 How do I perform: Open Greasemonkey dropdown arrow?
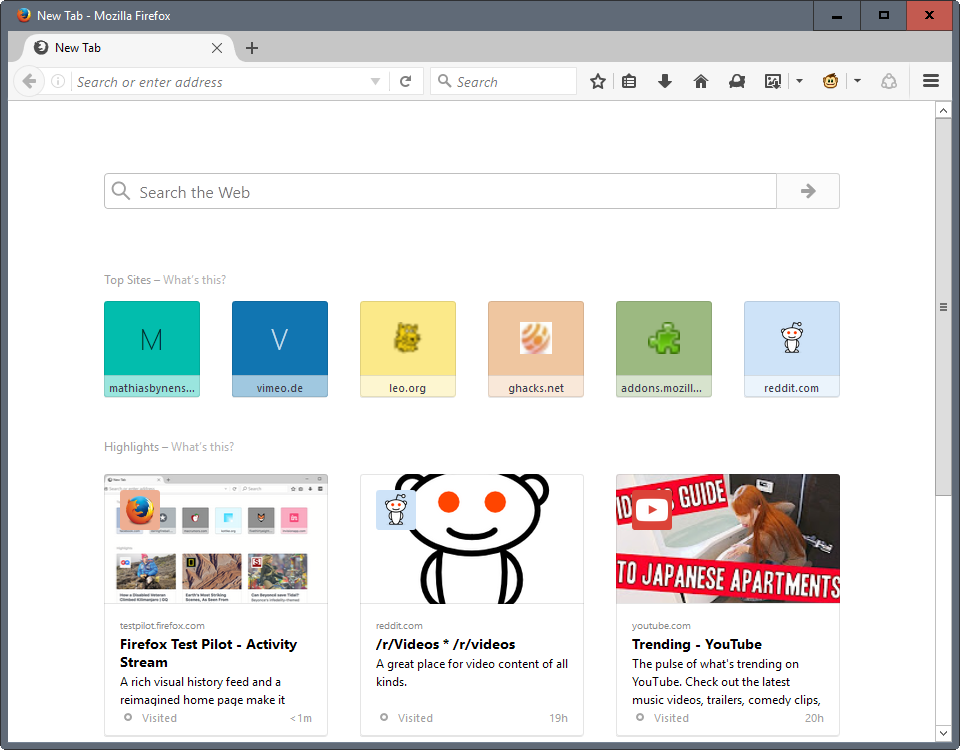pyautogui.click(x=858, y=81)
